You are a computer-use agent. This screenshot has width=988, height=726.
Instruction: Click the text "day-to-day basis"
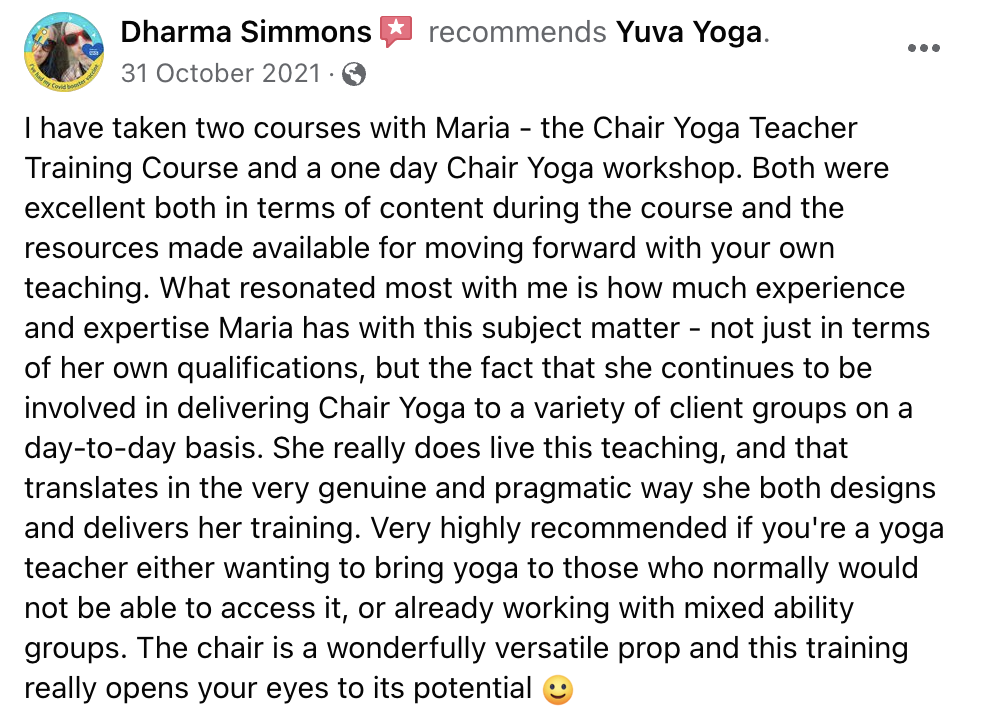pyautogui.click(x=142, y=449)
